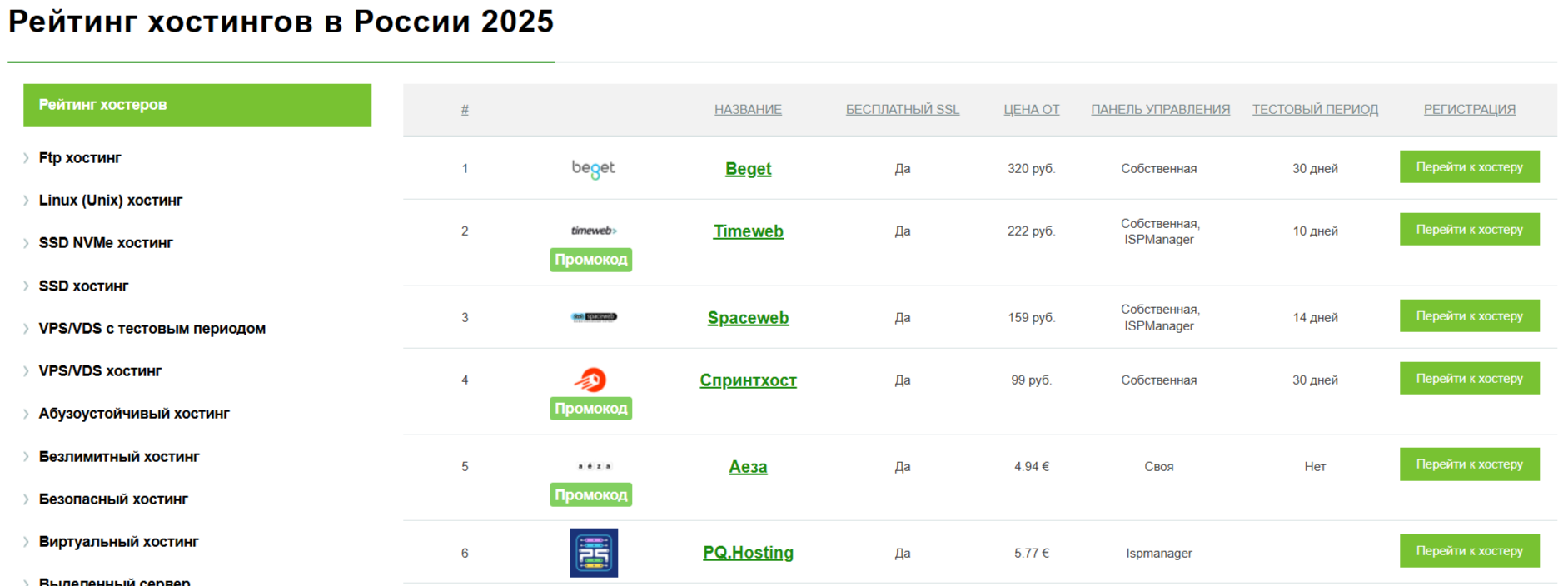
Task: Expand the VPS/VDS хостинг chevron
Action: click(x=26, y=371)
